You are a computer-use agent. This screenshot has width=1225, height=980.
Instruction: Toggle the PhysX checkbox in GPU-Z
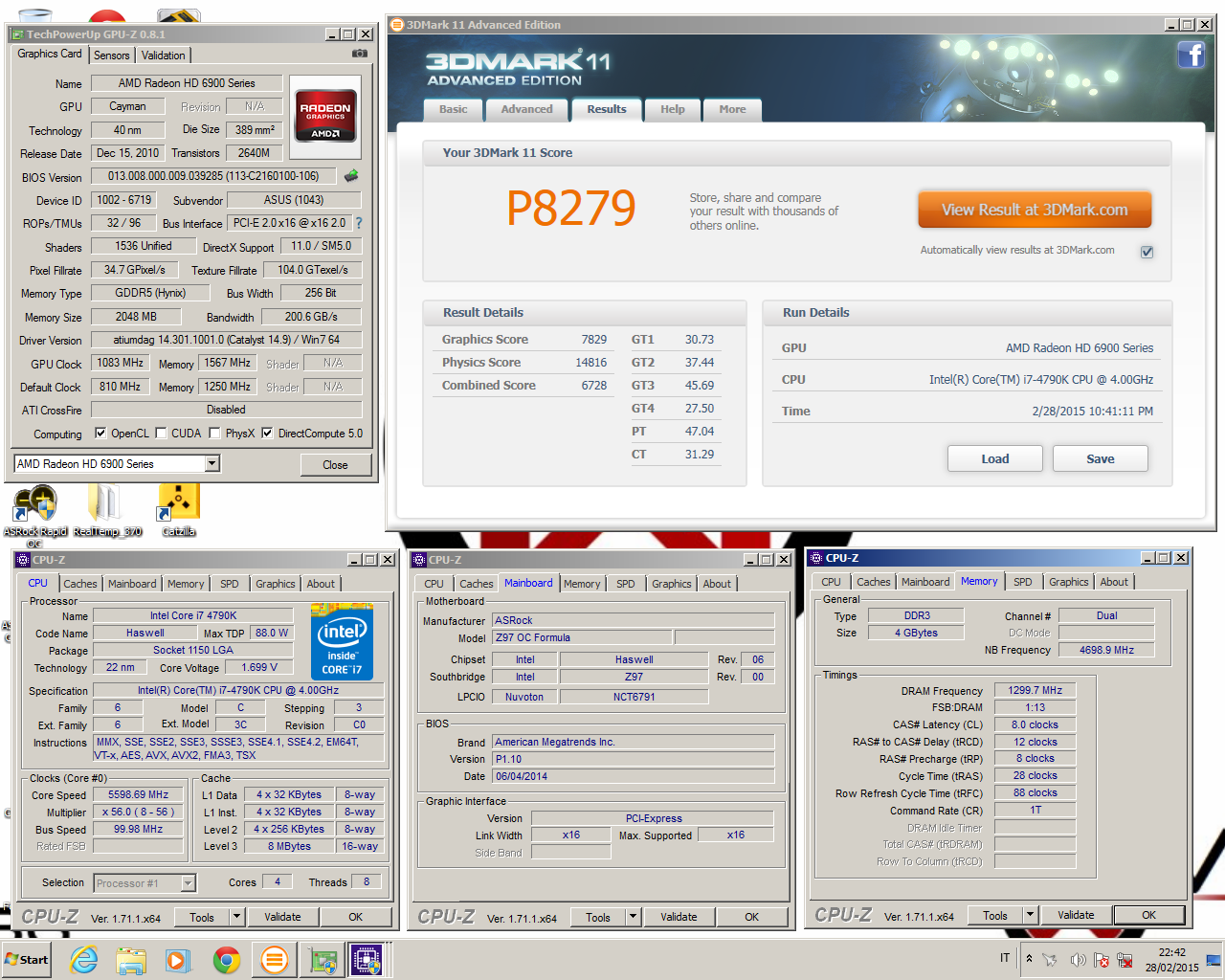click(215, 433)
